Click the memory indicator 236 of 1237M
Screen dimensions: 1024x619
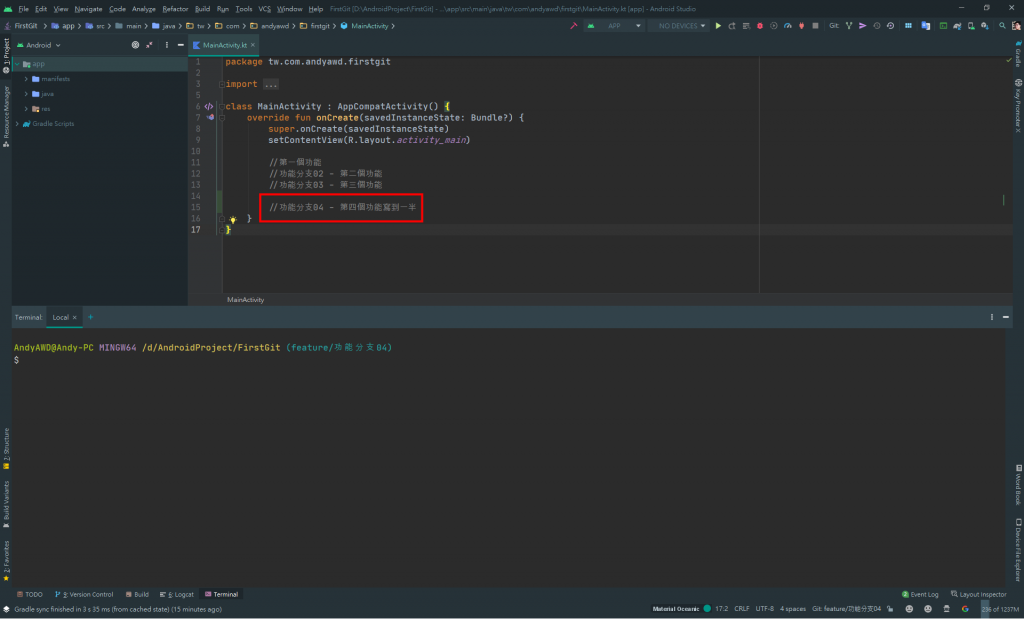click(x=1000, y=609)
